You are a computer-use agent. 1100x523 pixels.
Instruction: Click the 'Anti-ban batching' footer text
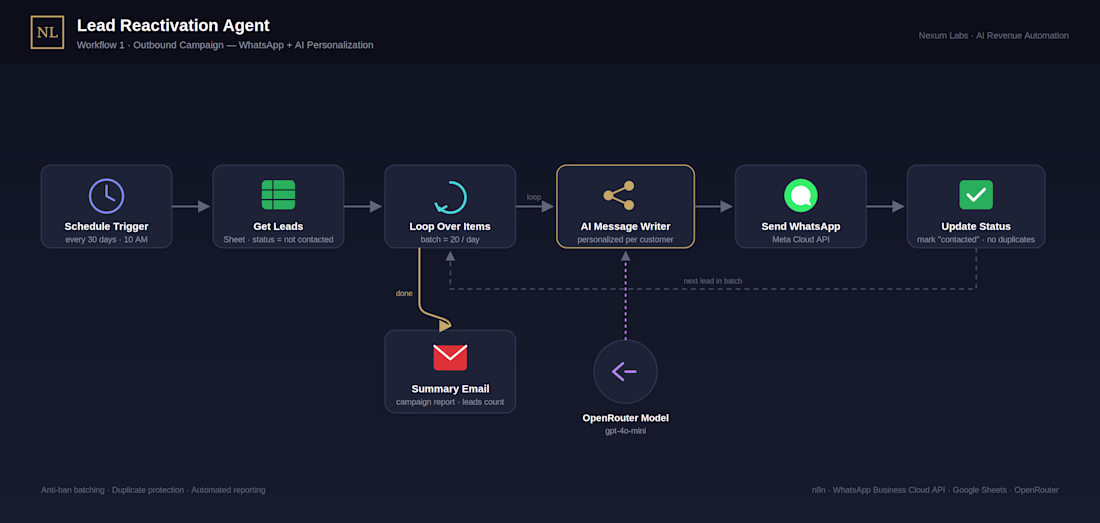click(x=73, y=490)
